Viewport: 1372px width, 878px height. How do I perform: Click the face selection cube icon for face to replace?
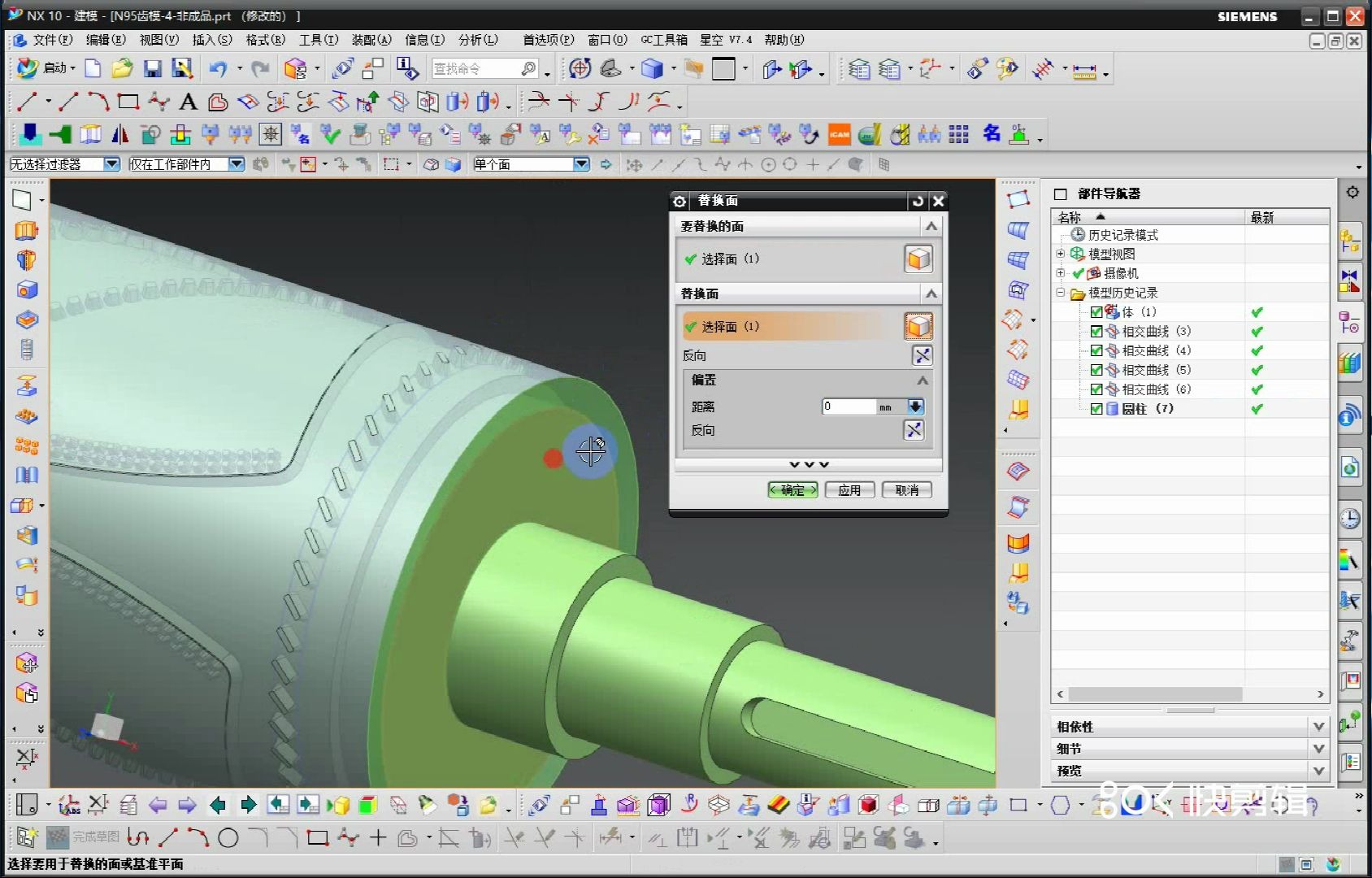(x=918, y=259)
